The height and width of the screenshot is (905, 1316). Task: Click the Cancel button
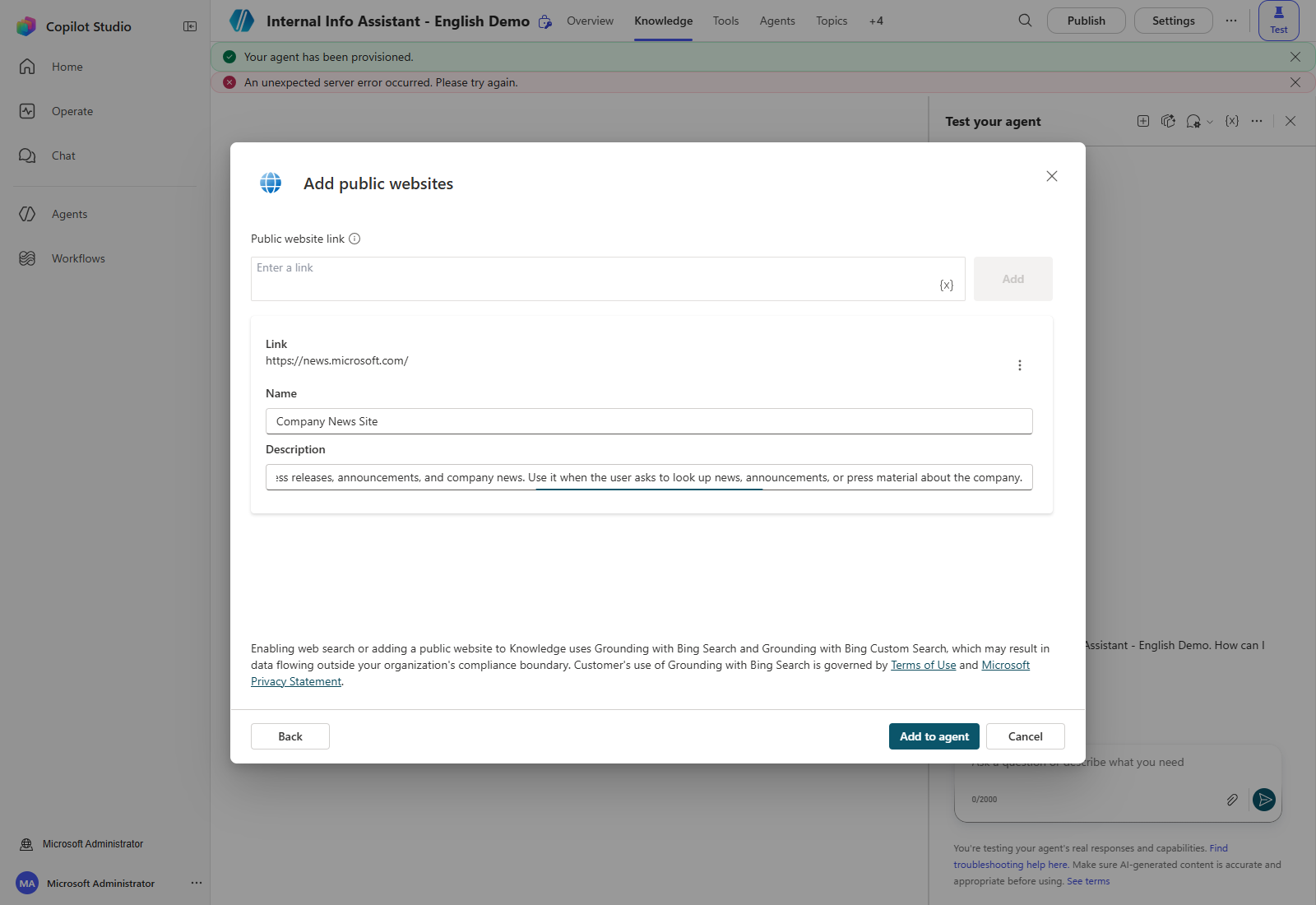(1026, 736)
